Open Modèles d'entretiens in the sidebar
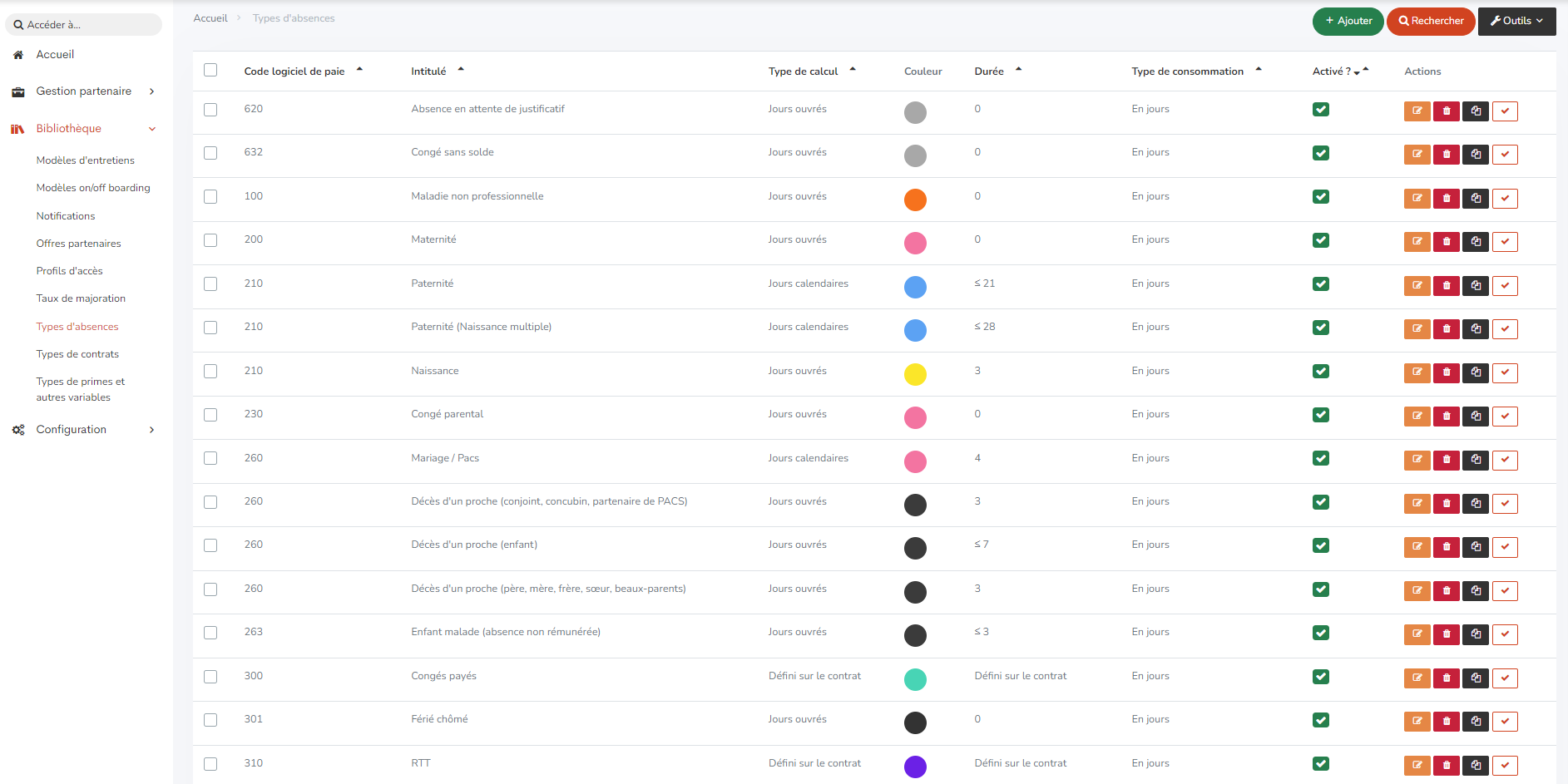Screen dimensions: 1568x784 [85, 160]
